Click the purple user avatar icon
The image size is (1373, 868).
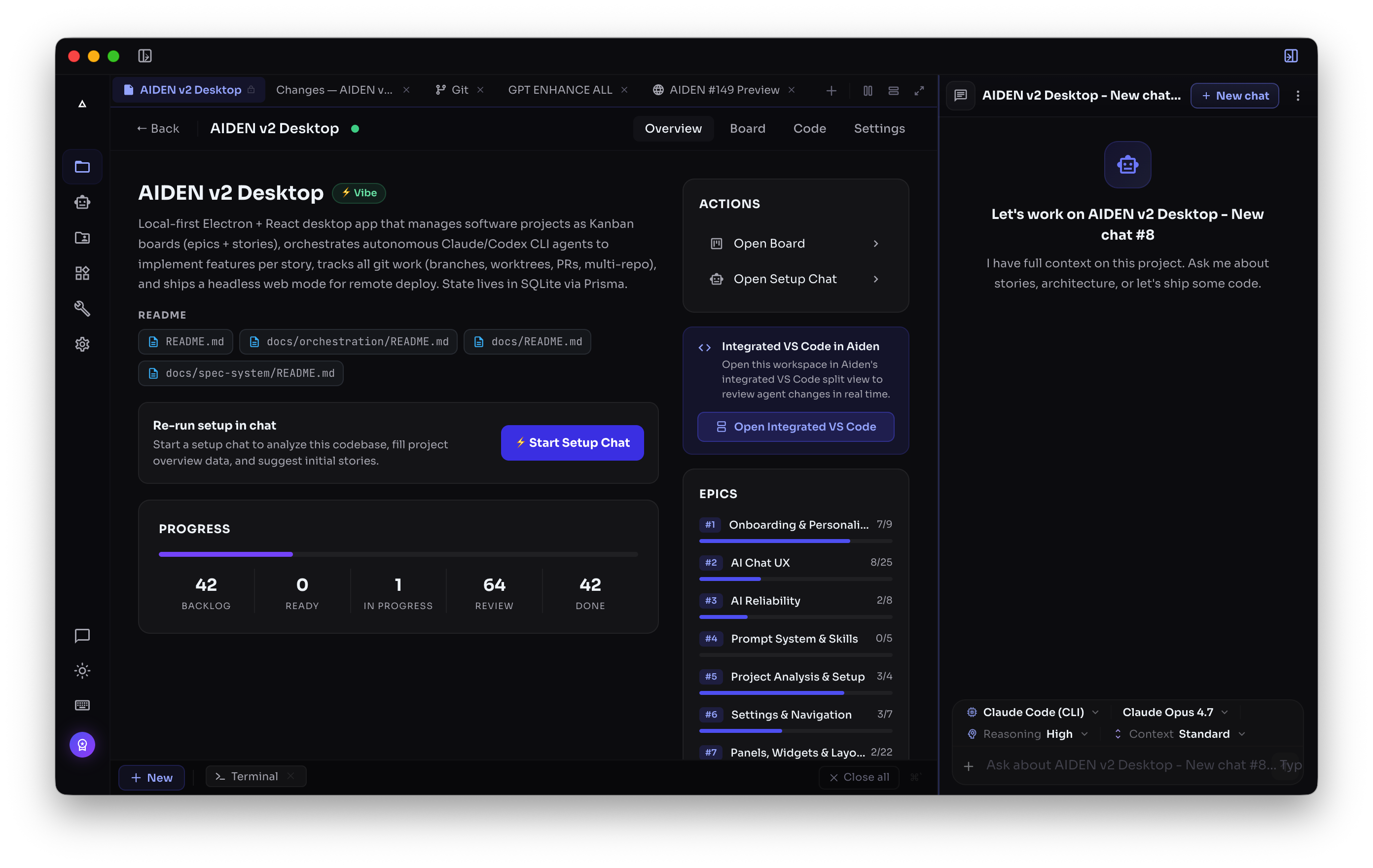click(x=82, y=744)
